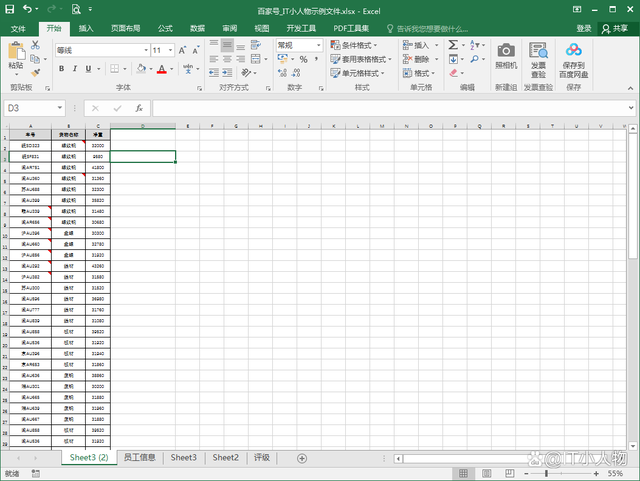Collapse the ribbon with chevron
Screen dimensions: 640x481
point(630,88)
